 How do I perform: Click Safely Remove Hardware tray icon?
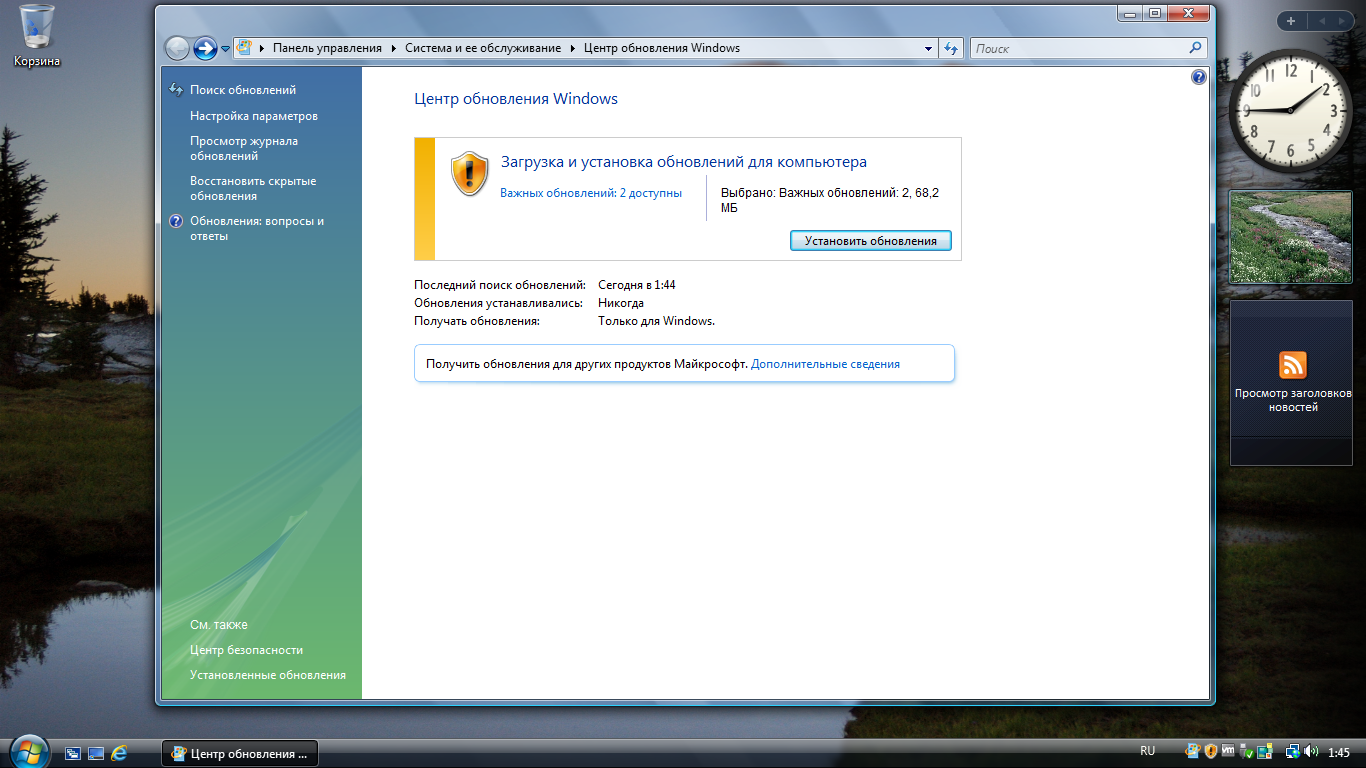(1246, 751)
